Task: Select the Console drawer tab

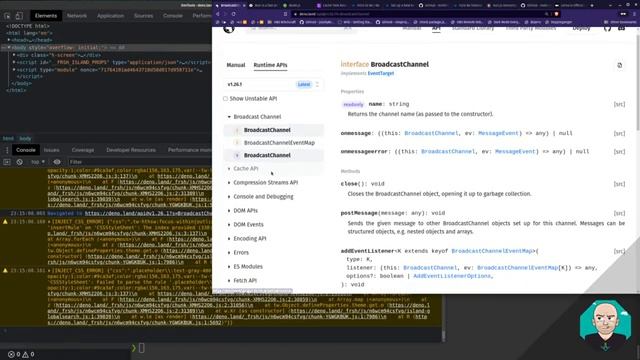Action: [x=26, y=150]
